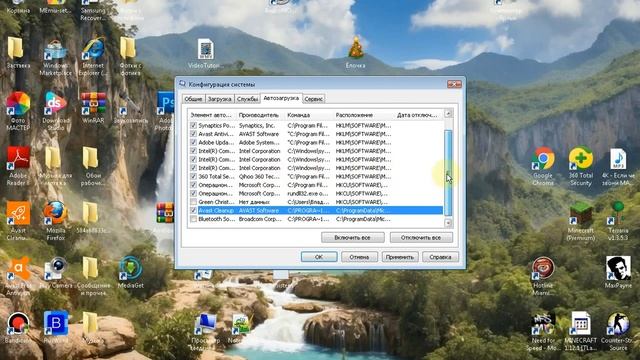This screenshot has width=640, height=360.
Task: Select the Green Christmas row text
Action: click(216, 202)
